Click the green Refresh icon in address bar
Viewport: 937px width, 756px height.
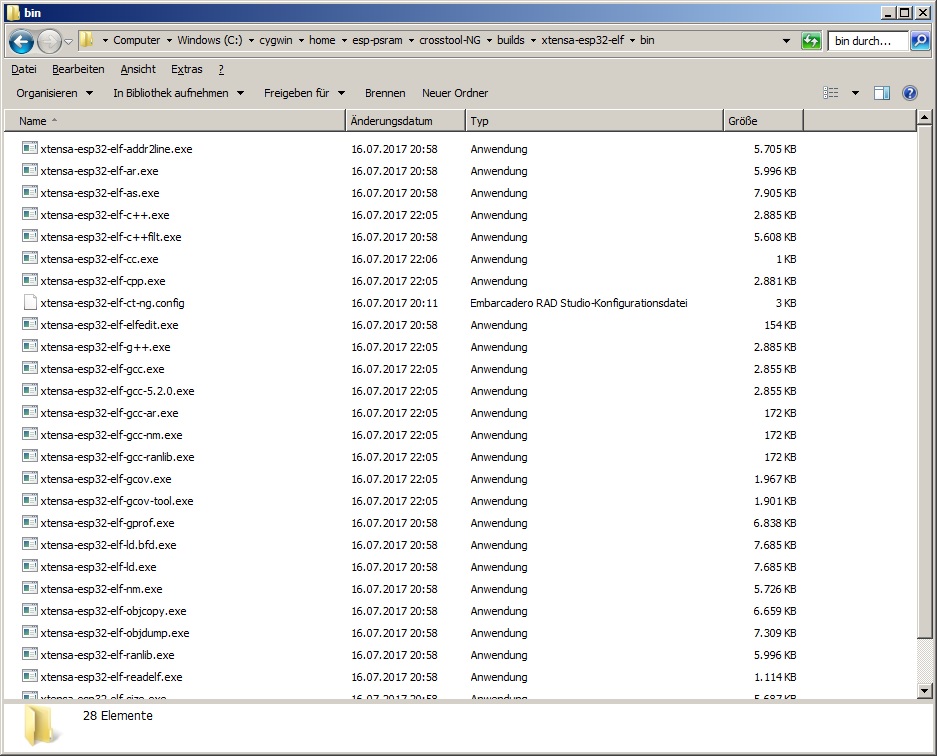(x=810, y=41)
